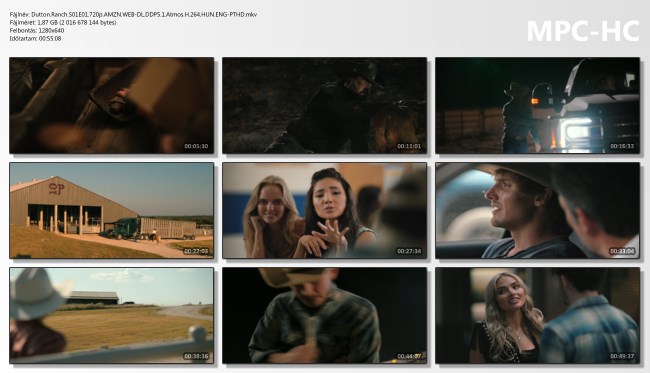Select the night truck thumbnail at 00:16:33
650x373 pixels.
tap(538, 105)
